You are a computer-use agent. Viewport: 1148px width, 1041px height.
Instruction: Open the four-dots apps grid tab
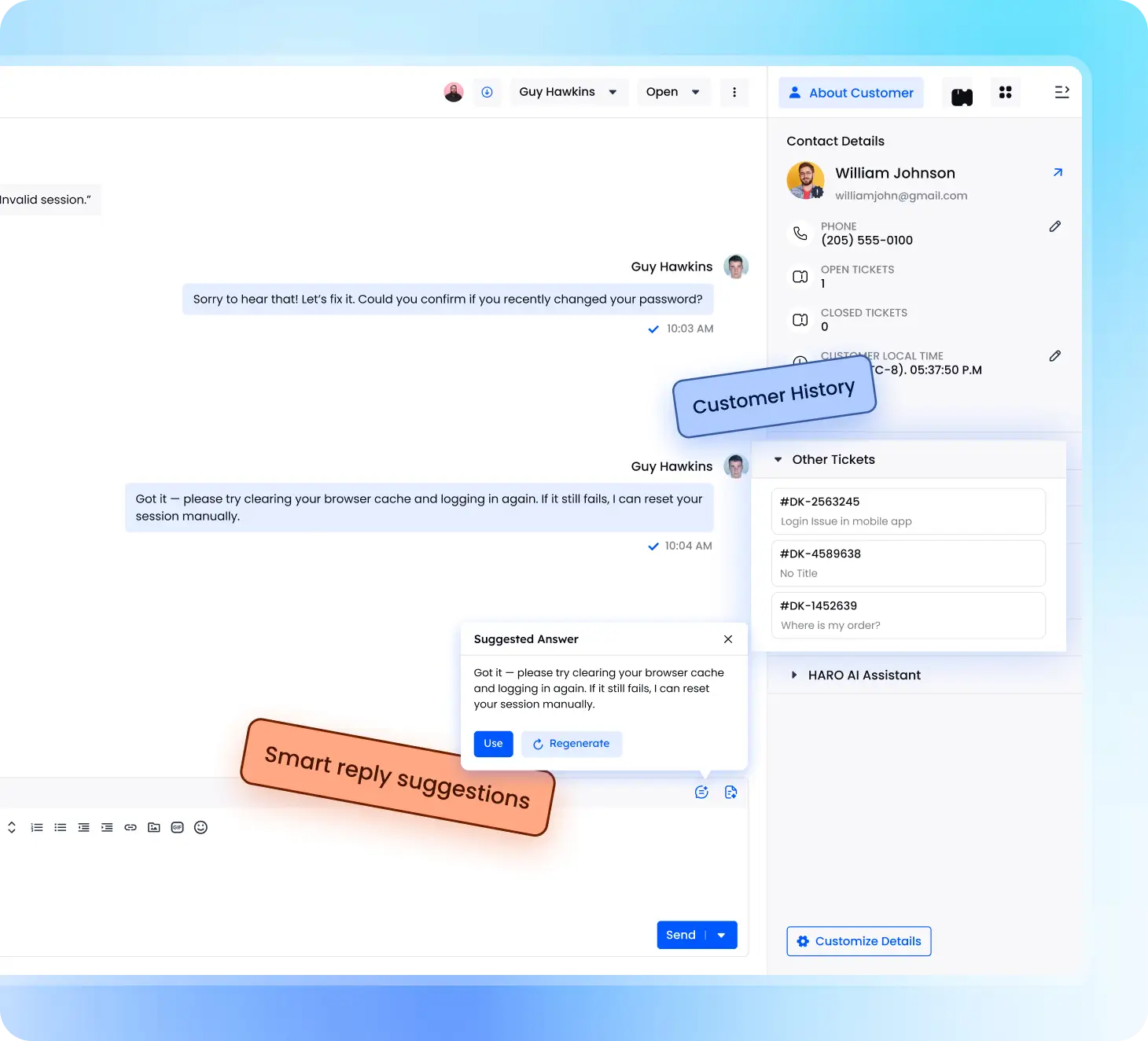tap(1005, 92)
